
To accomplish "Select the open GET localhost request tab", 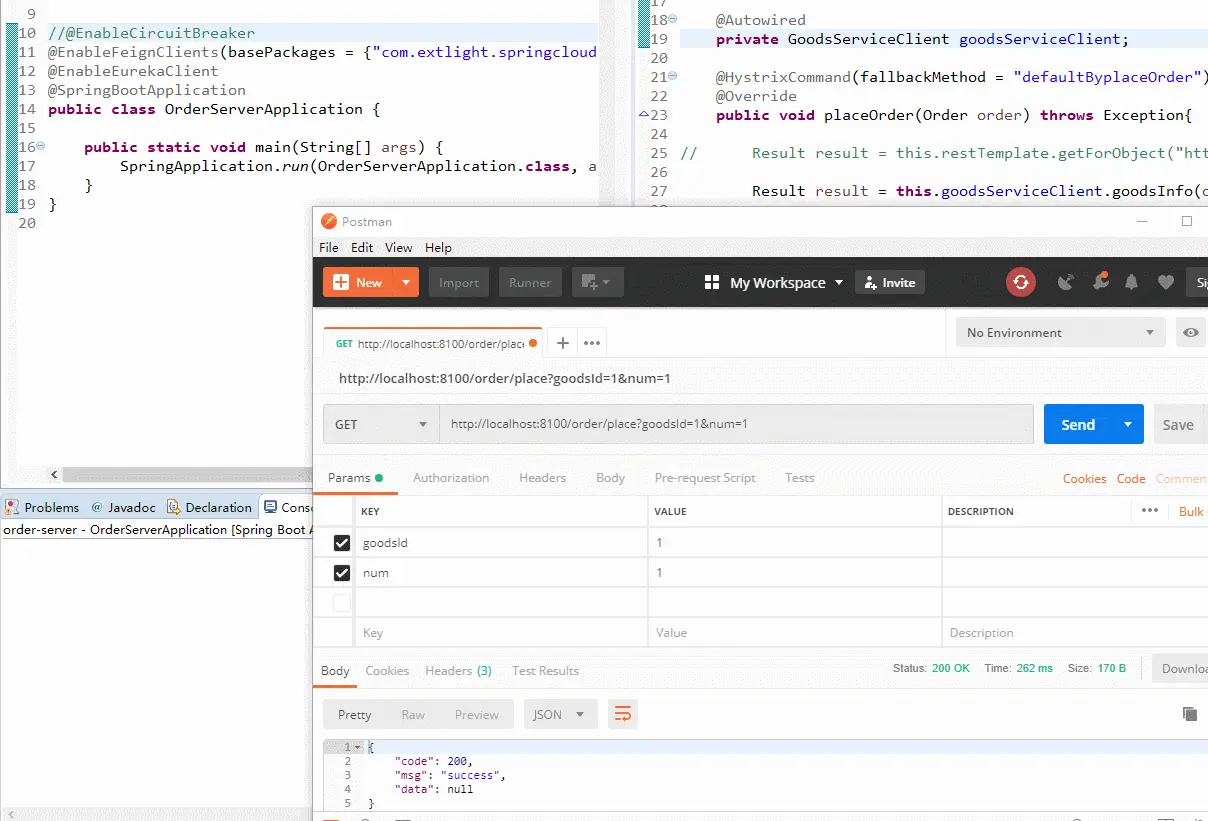I will [x=432, y=343].
